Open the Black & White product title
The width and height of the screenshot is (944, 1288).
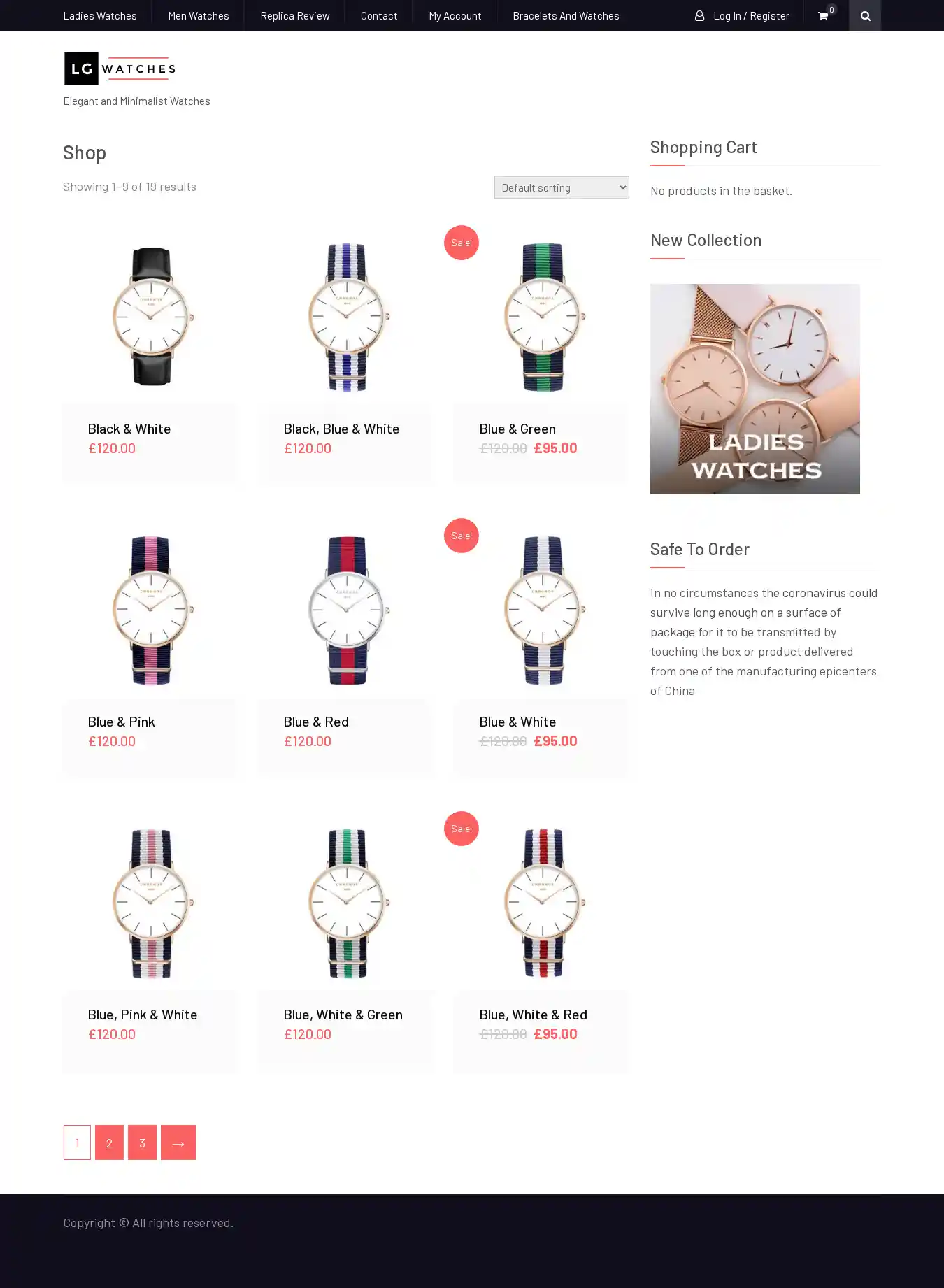129,429
